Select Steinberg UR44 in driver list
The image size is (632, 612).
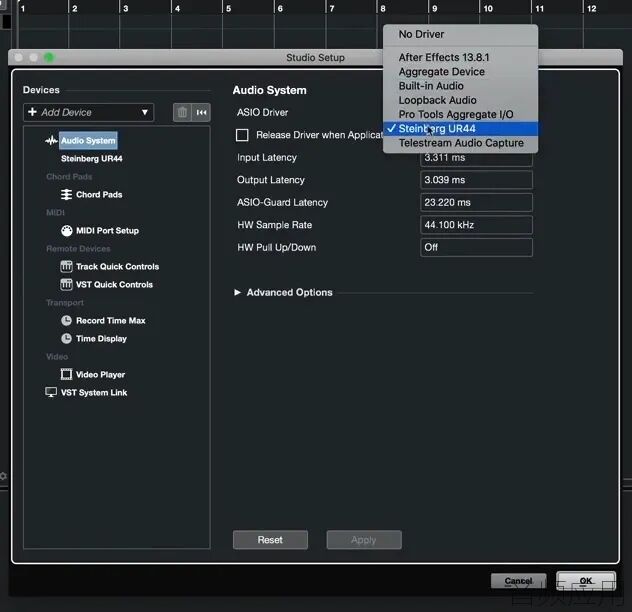click(x=460, y=129)
